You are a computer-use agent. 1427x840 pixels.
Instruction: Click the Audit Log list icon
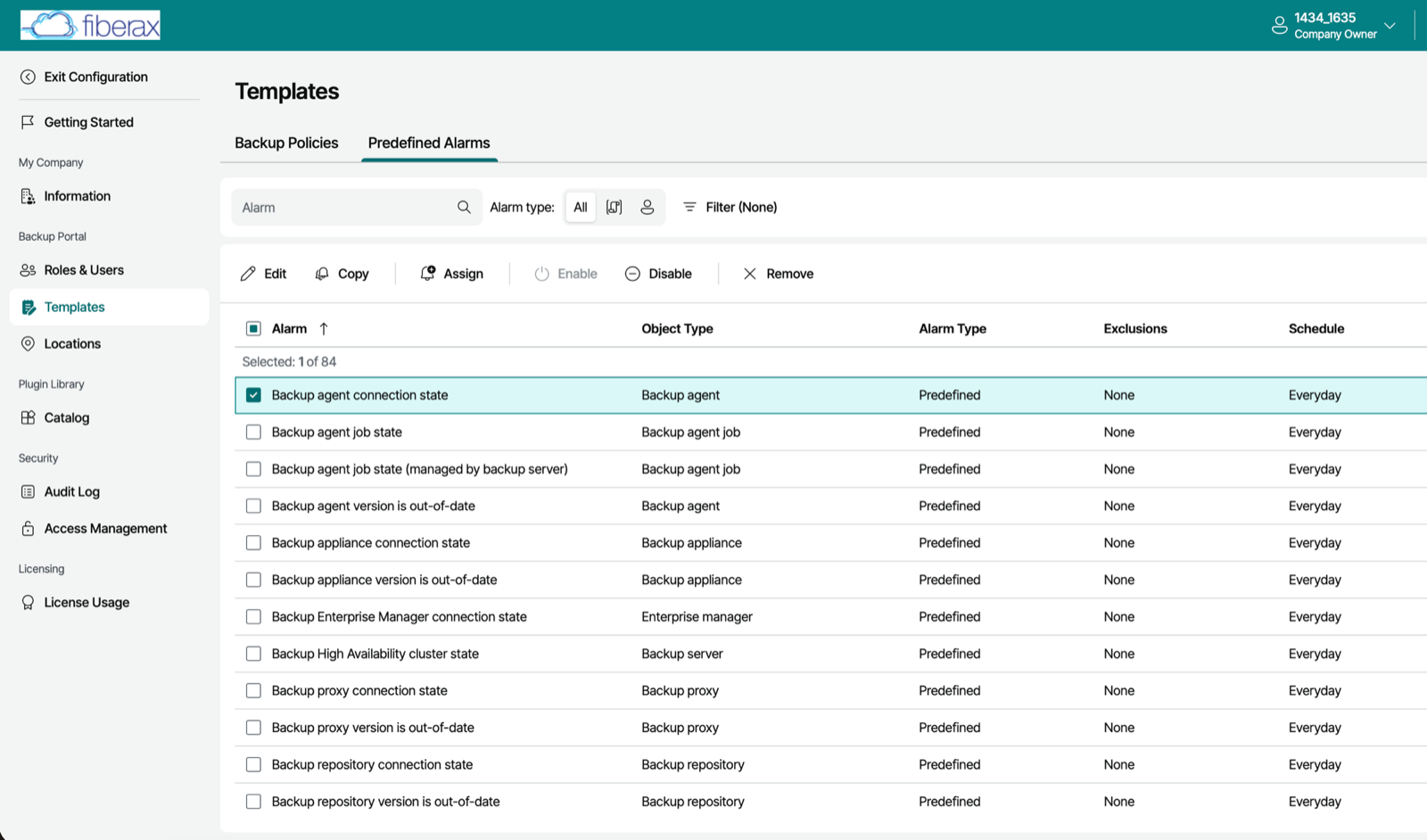click(x=28, y=491)
